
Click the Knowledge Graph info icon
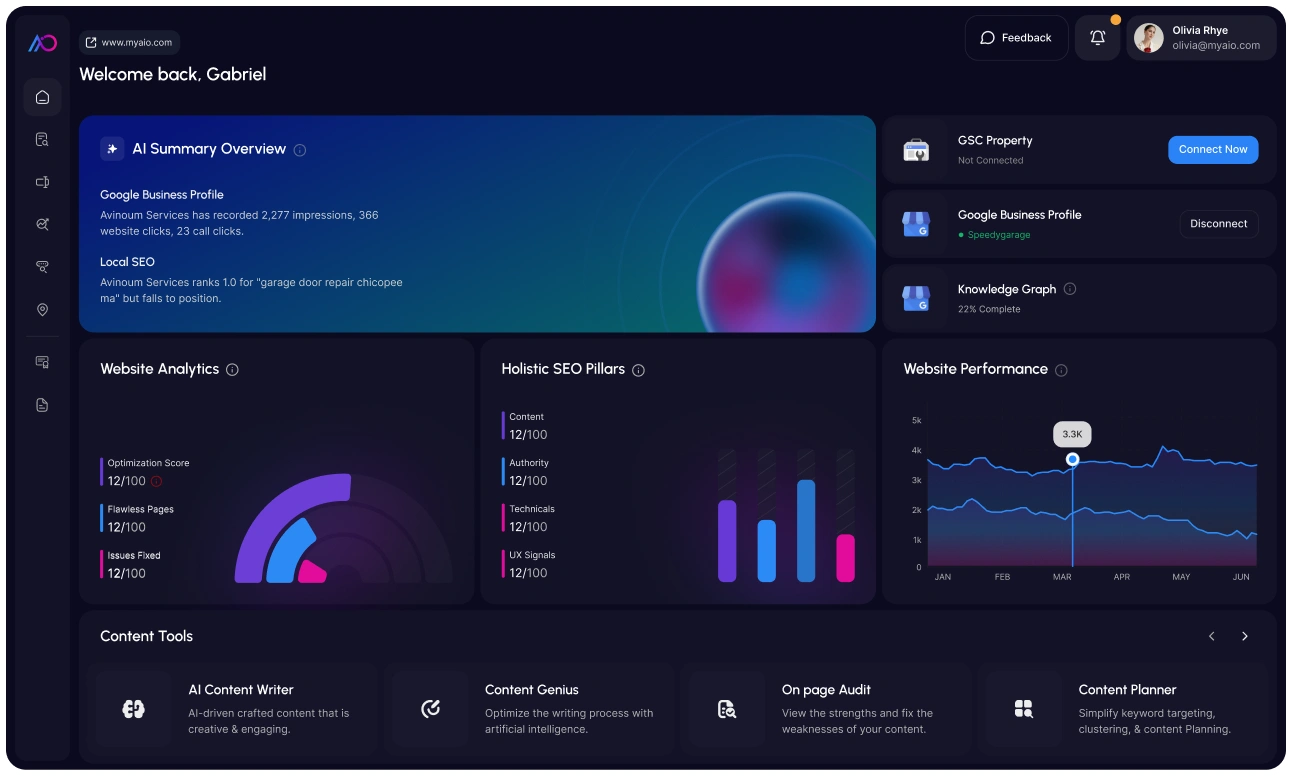click(x=1070, y=289)
